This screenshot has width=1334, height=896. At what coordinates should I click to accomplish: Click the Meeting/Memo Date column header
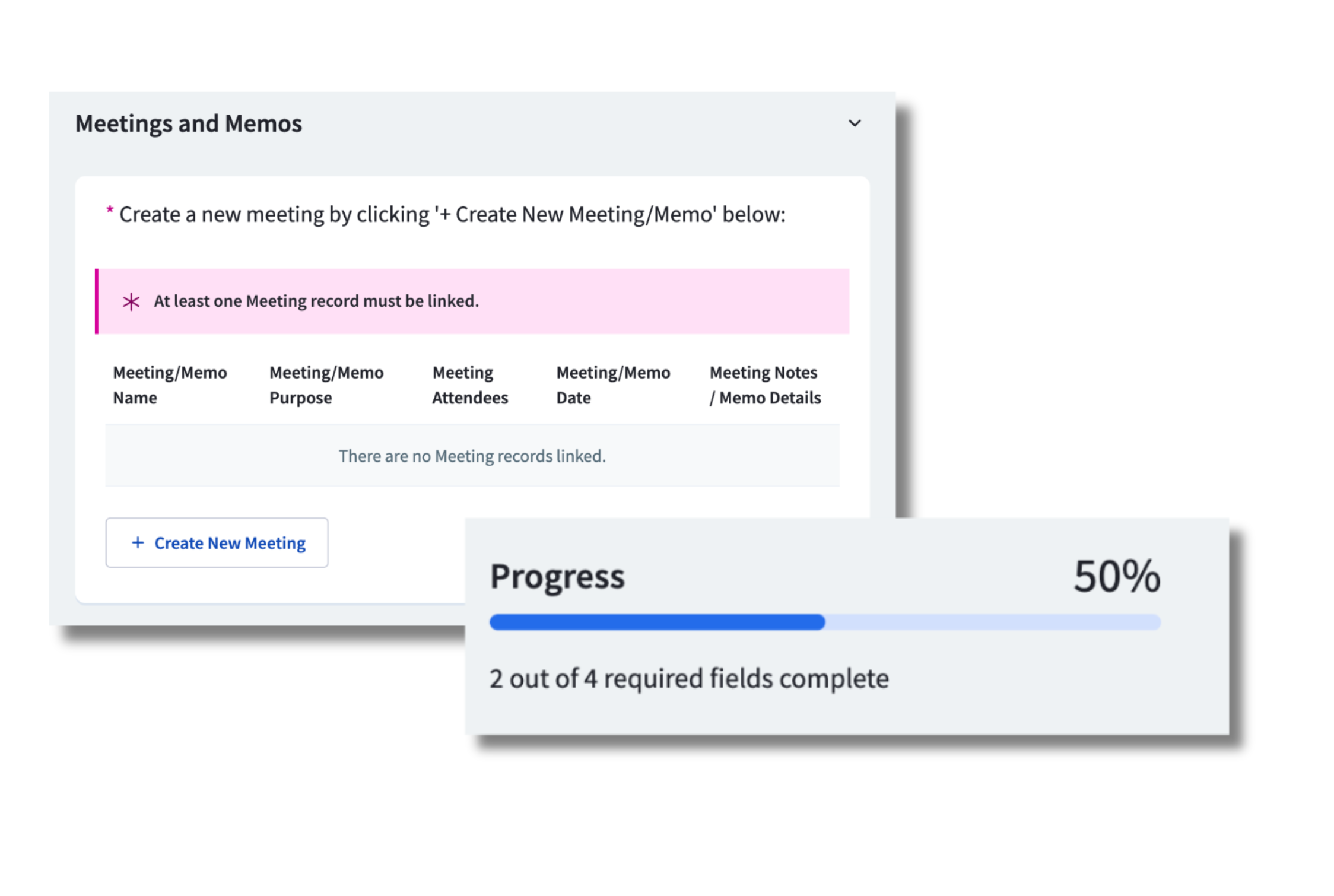[x=613, y=385]
